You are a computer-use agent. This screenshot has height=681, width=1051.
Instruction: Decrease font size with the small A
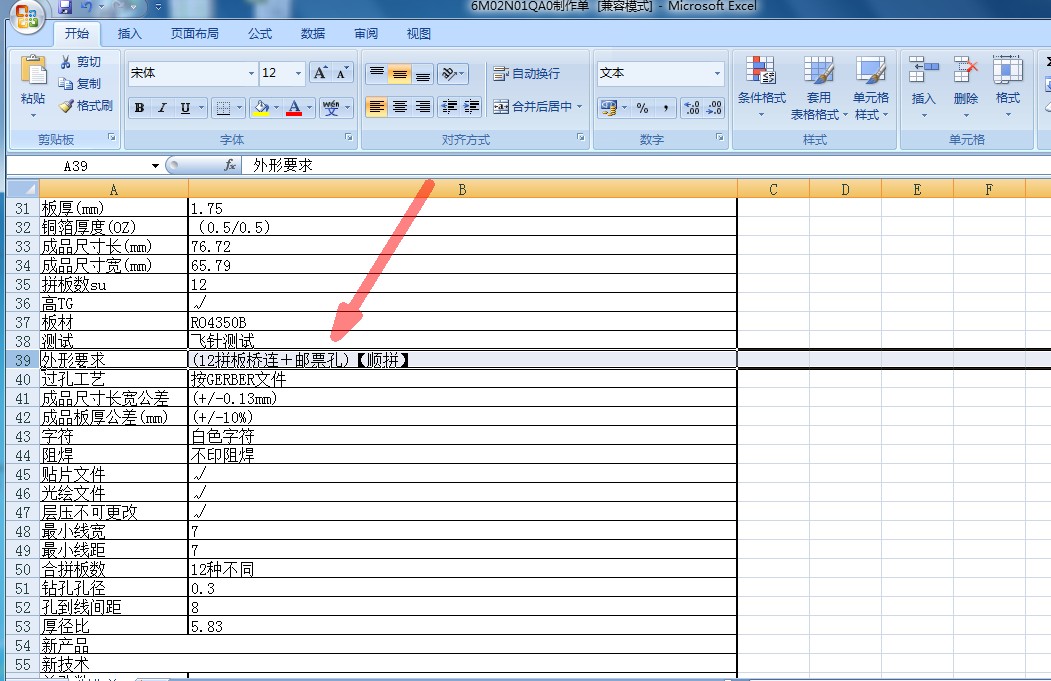342,72
